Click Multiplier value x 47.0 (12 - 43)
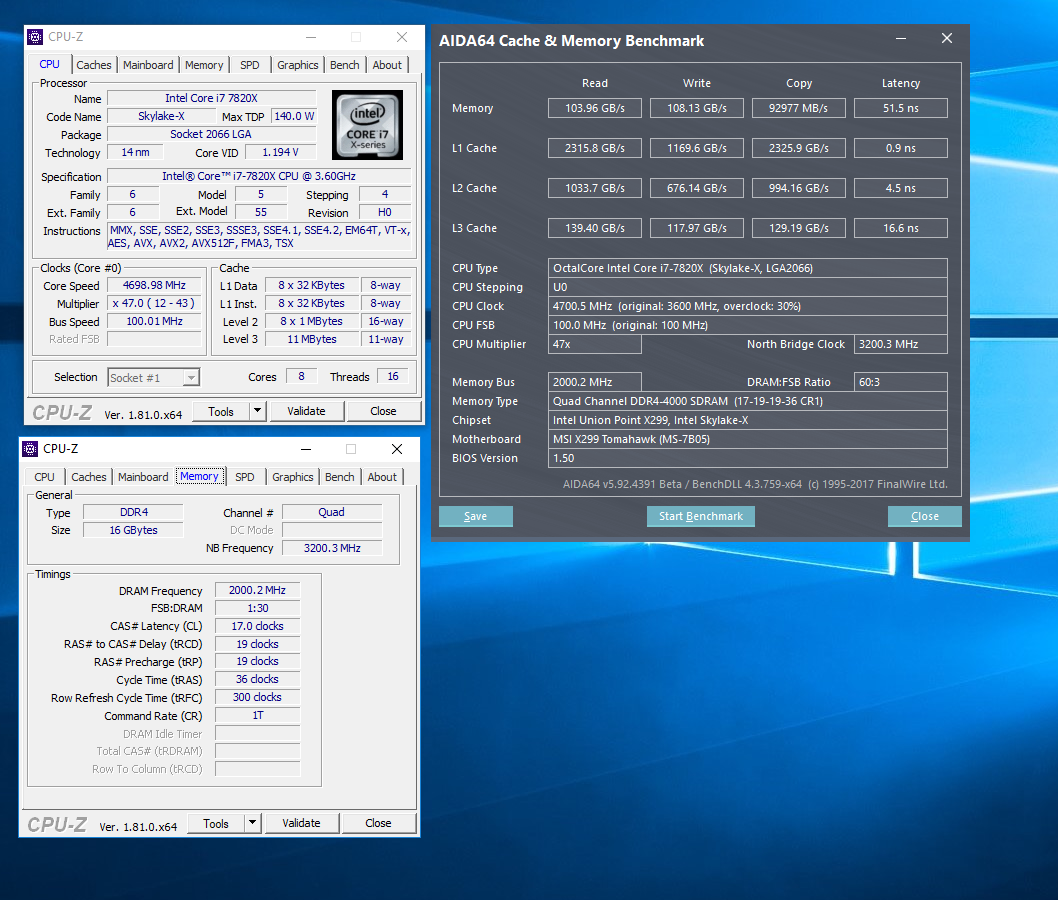Image resolution: width=1058 pixels, height=900 pixels. (x=155, y=304)
